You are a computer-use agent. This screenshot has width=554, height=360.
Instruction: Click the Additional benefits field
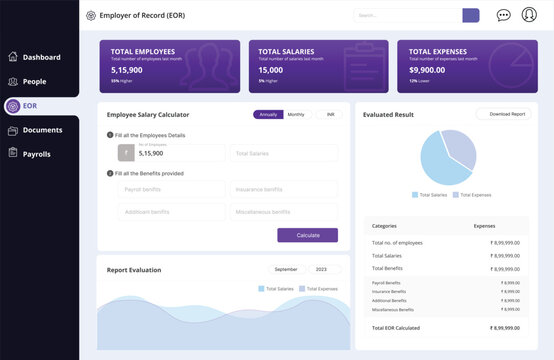171,212
